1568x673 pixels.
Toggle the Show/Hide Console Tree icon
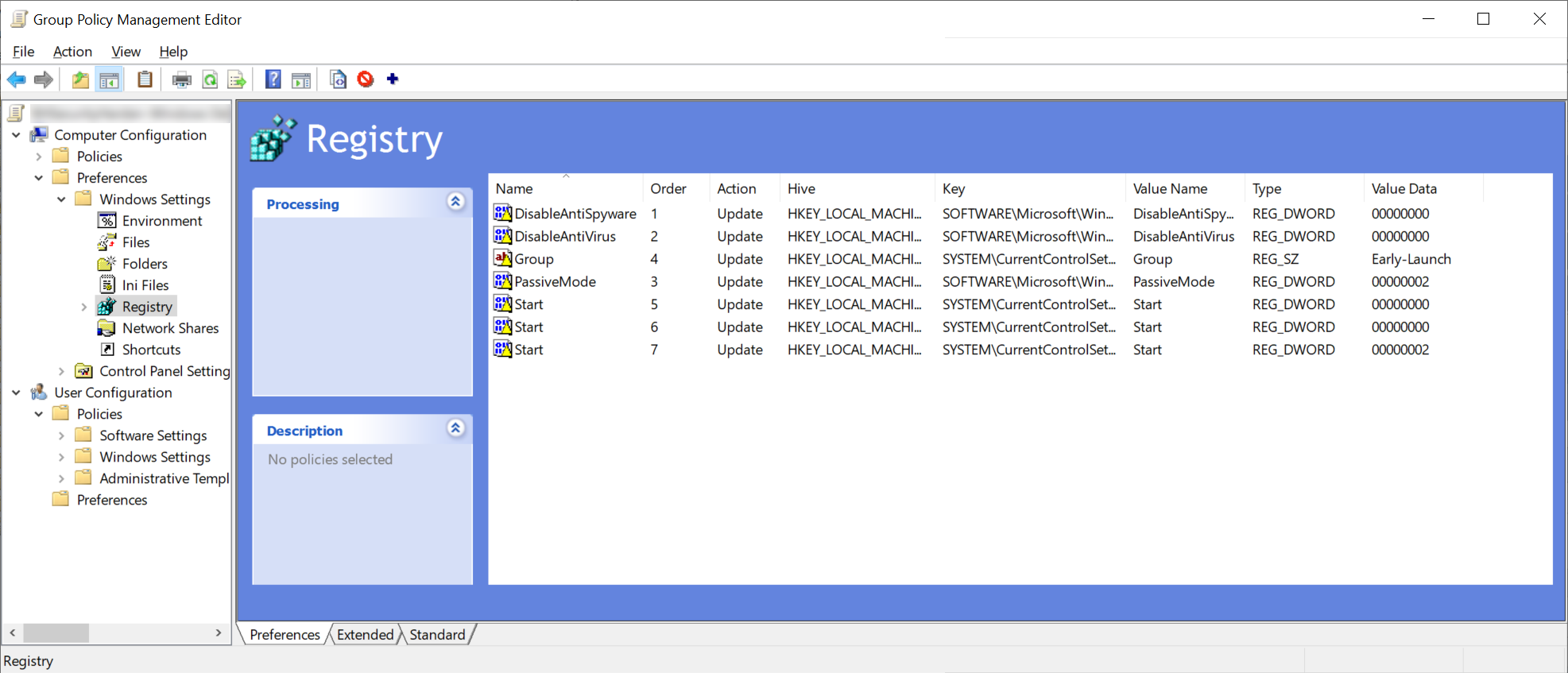(x=109, y=79)
